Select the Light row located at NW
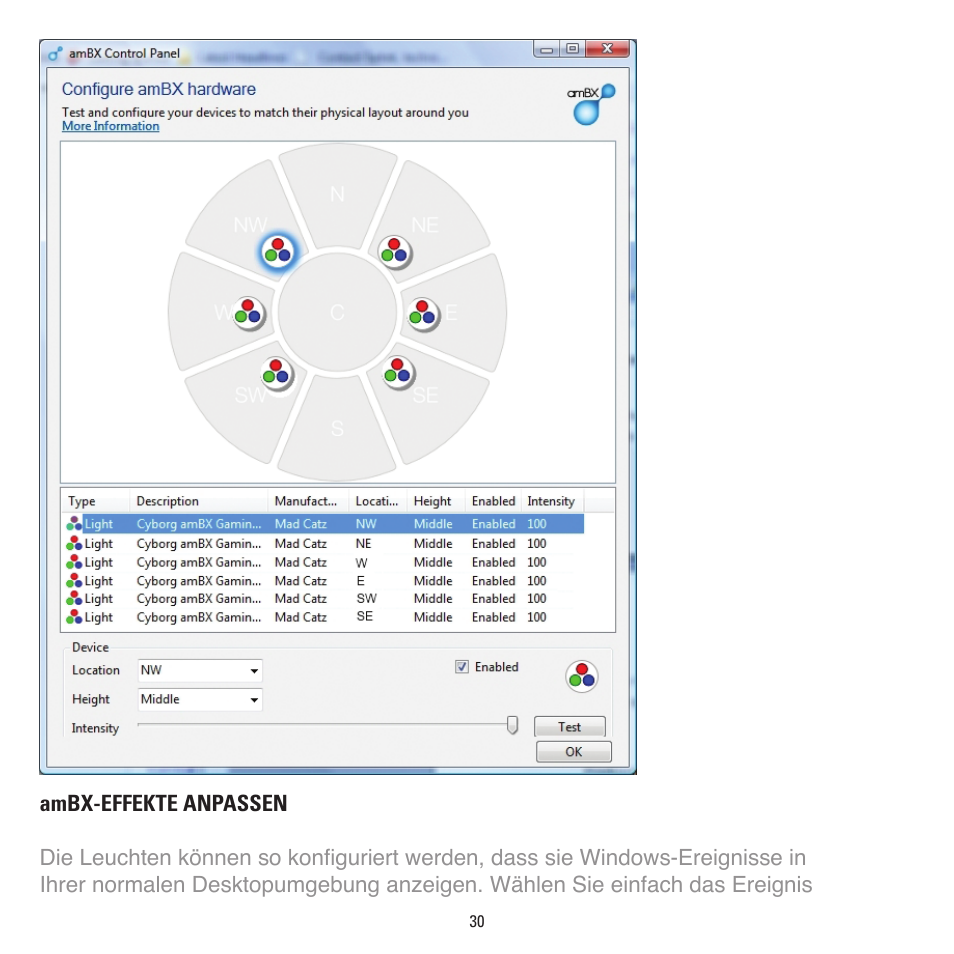 point(325,524)
